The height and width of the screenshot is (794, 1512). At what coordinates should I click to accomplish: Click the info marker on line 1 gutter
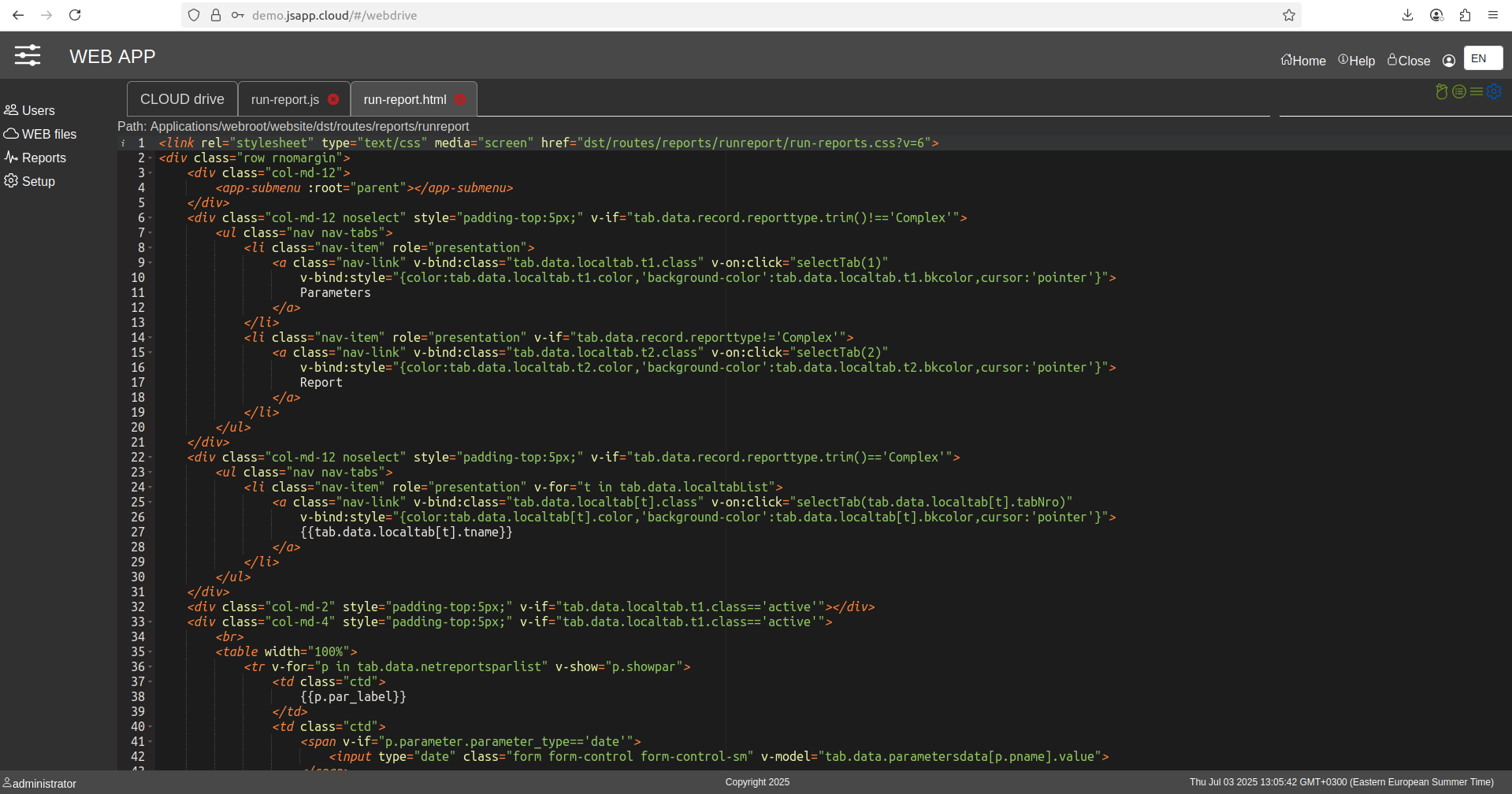[x=123, y=143]
